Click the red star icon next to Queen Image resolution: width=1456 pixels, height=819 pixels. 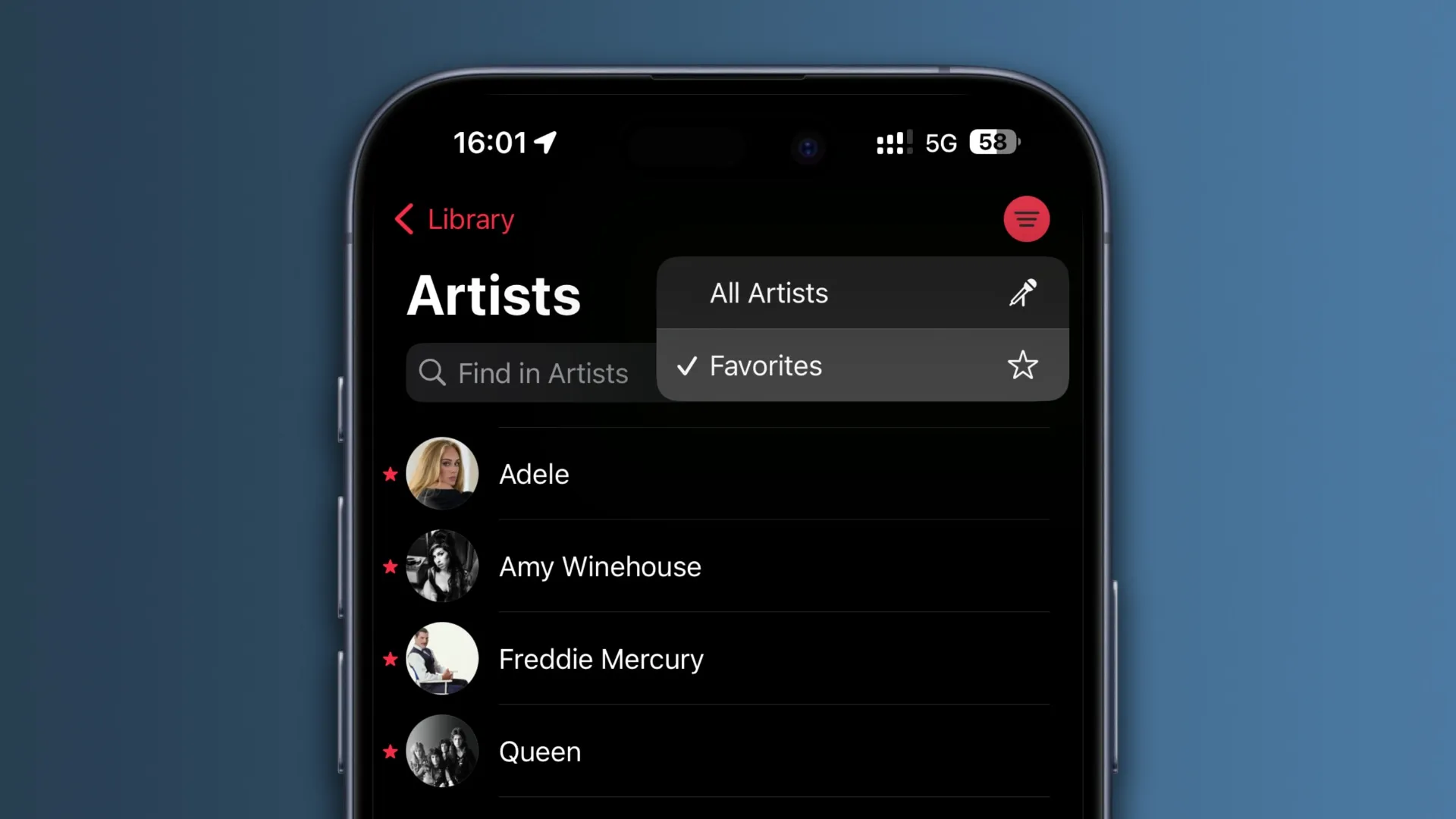point(390,751)
